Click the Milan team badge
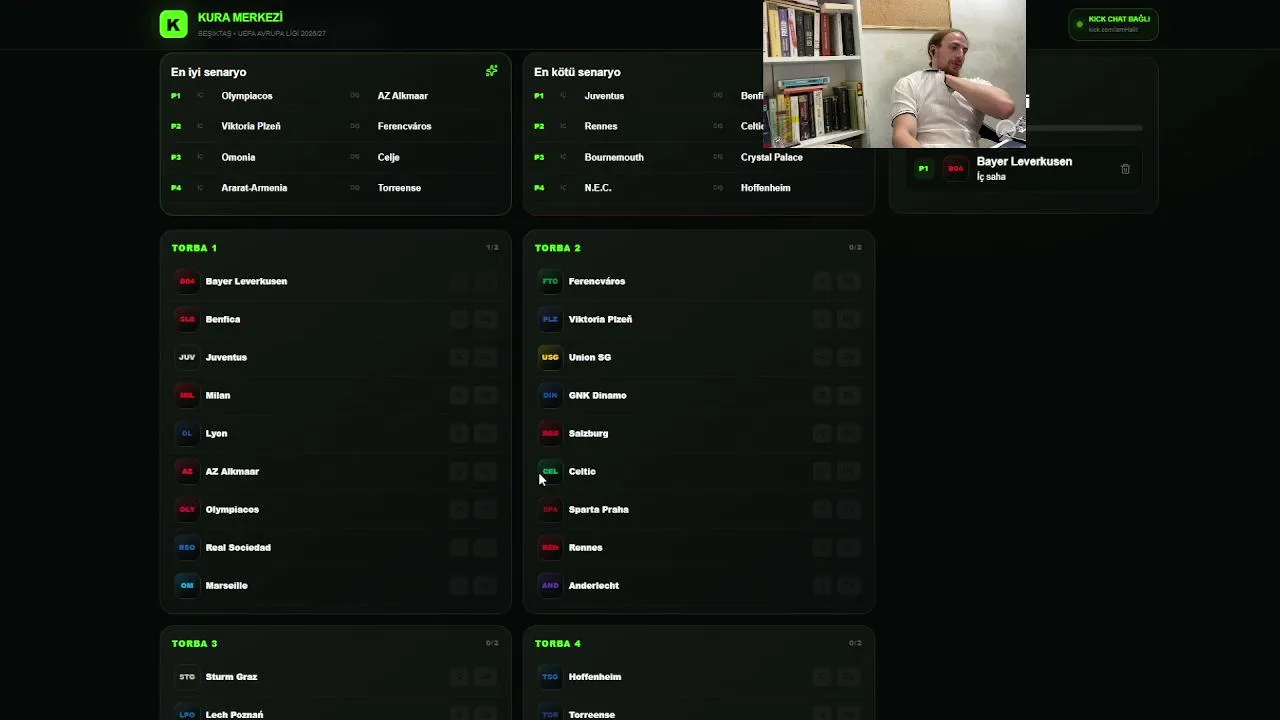This screenshot has width=1280, height=720. click(187, 395)
